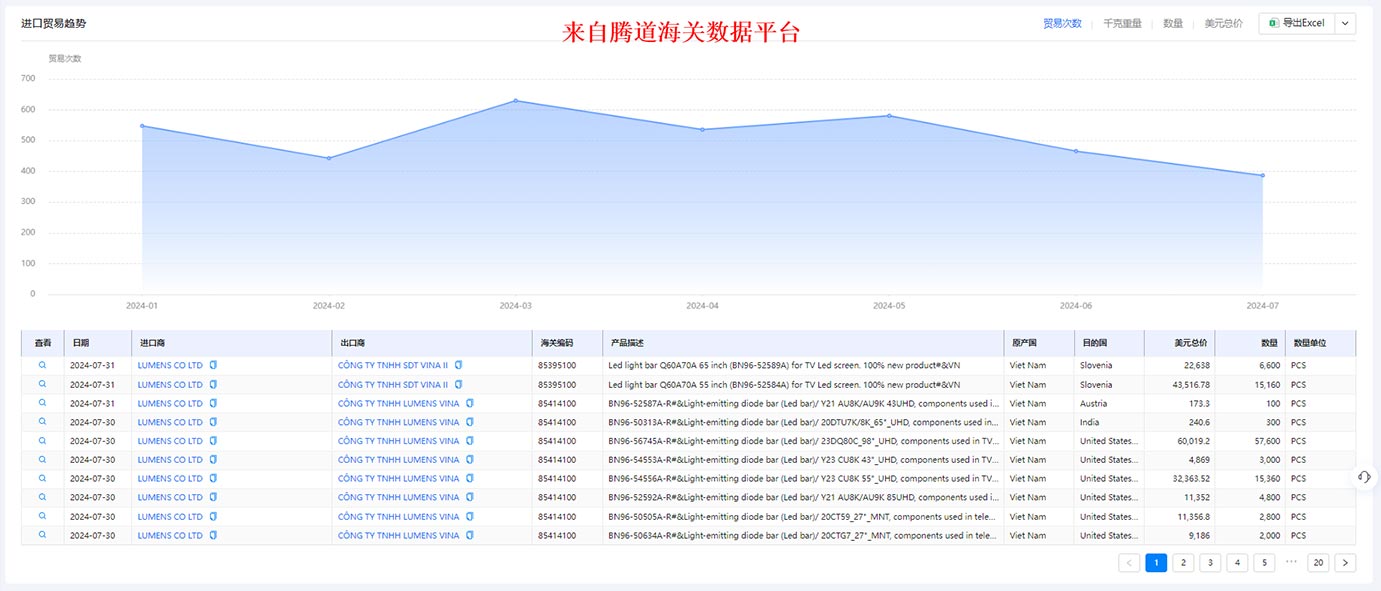
Task: Click the 2024-02 data point on the chart
Action: 329,158
